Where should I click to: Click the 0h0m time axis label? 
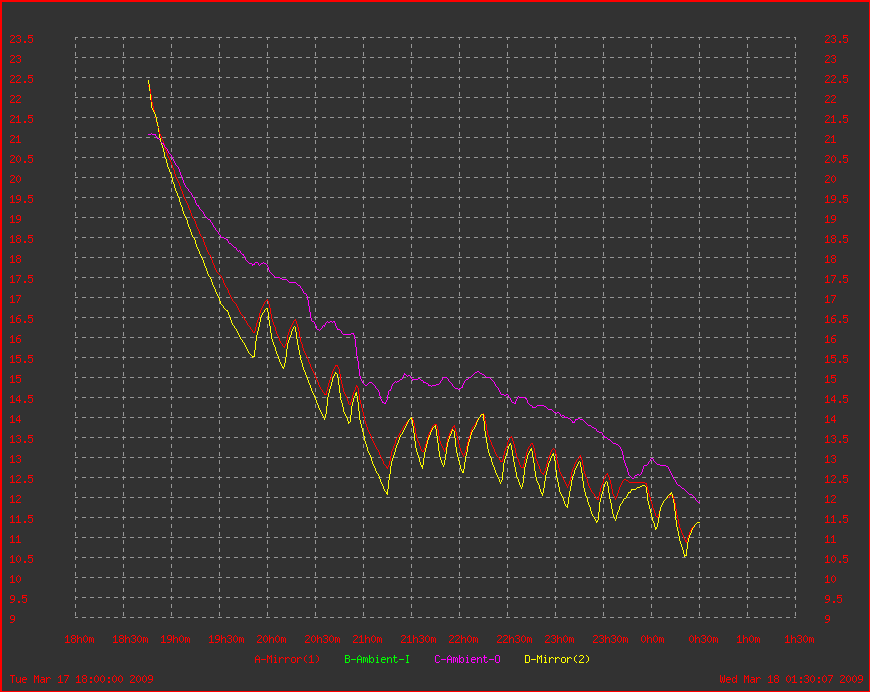point(652,639)
